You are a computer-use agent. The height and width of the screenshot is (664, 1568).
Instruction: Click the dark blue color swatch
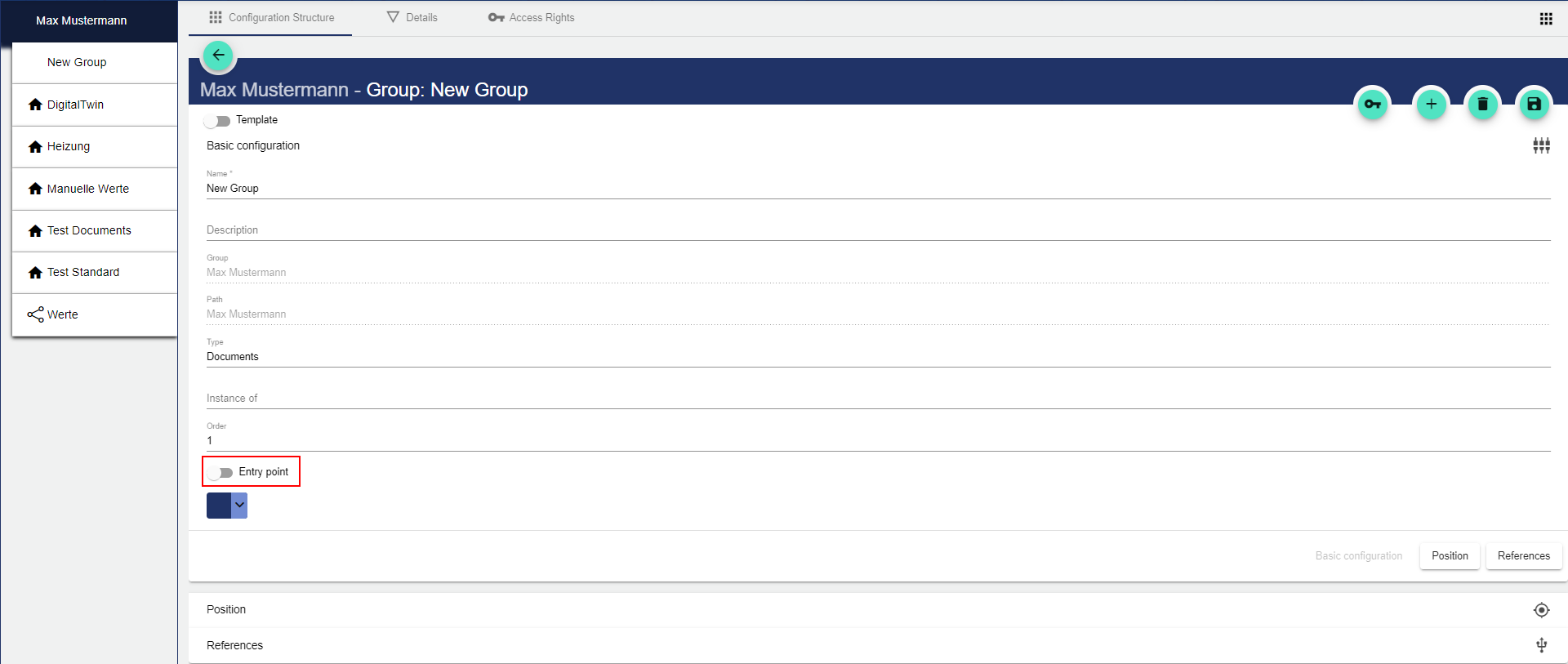pos(219,506)
